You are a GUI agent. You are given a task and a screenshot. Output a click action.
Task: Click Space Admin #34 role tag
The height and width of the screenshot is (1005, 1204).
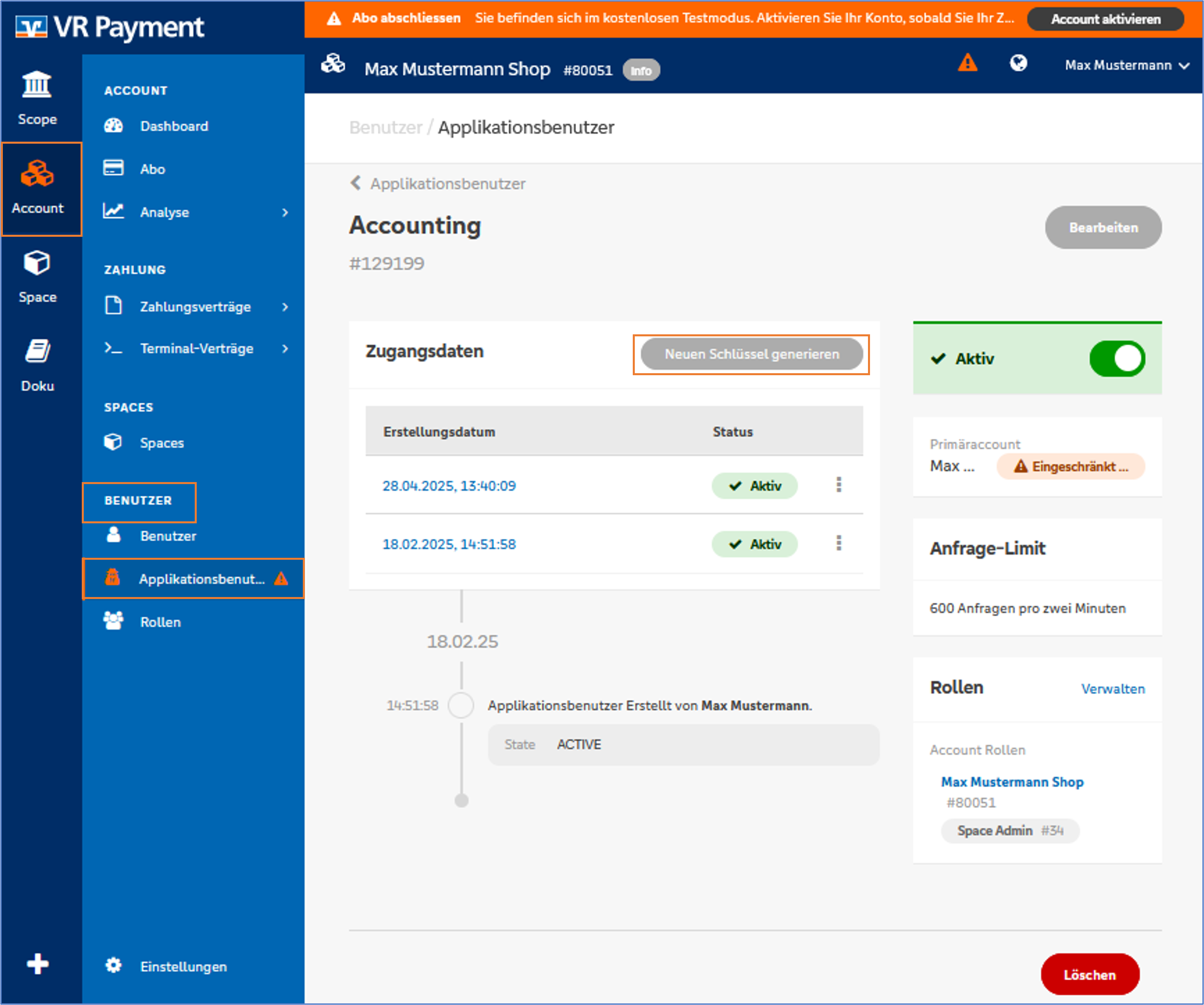point(1010,831)
